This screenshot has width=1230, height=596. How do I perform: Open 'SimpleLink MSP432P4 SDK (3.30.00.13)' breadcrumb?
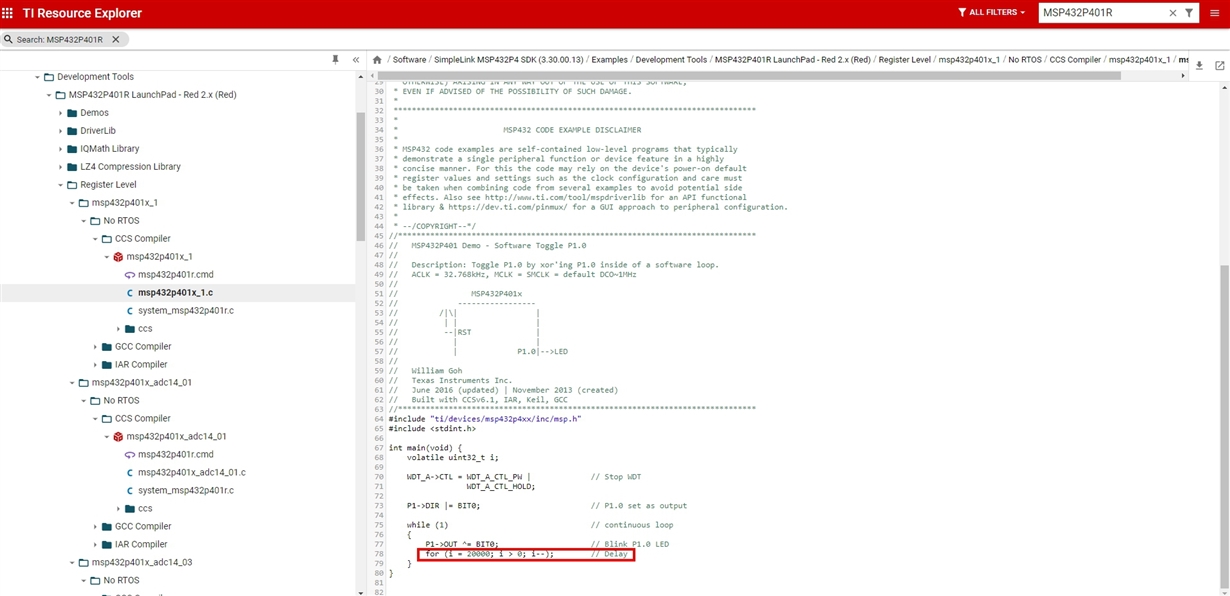[x=511, y=60]
